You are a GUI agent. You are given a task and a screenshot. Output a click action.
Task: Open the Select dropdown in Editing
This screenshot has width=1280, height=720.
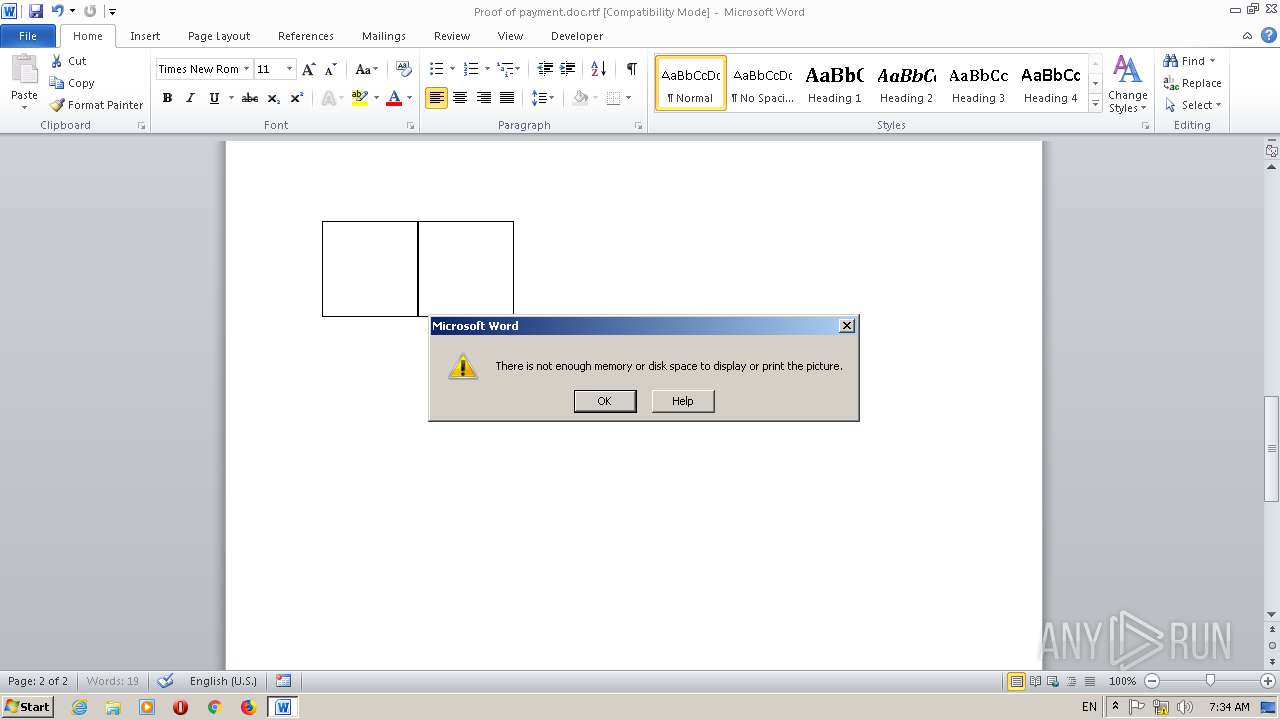1193,105
